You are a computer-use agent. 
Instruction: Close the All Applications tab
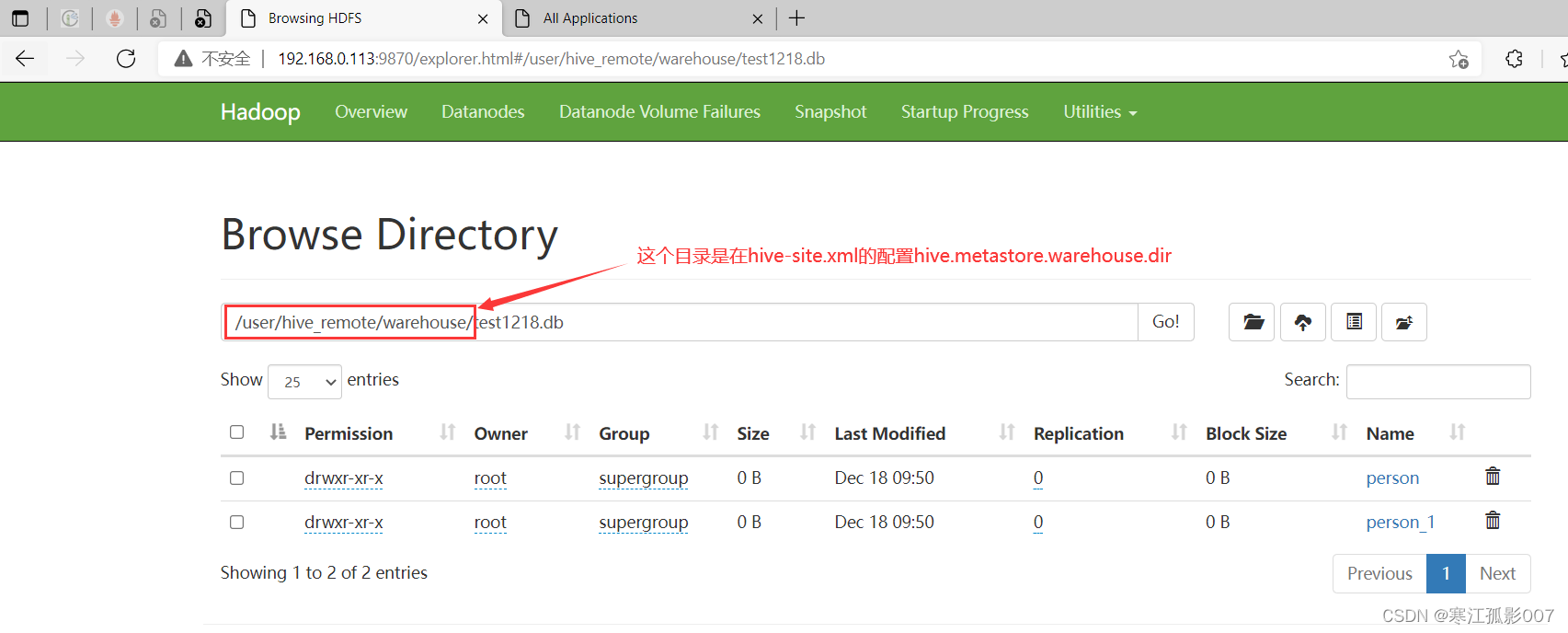click(x=758, y=18)
